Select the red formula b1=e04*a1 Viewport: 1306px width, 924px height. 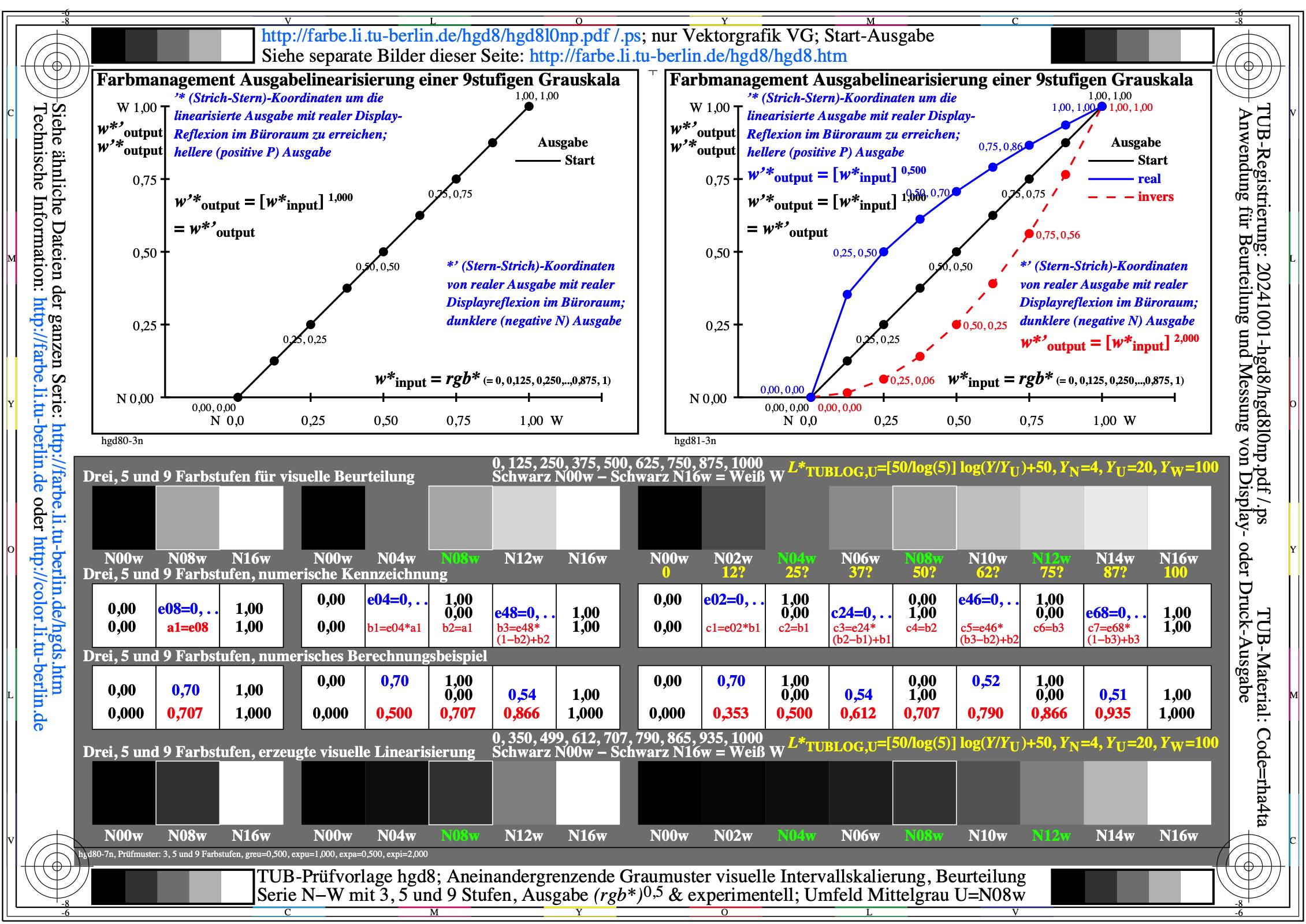coord(395,628)
